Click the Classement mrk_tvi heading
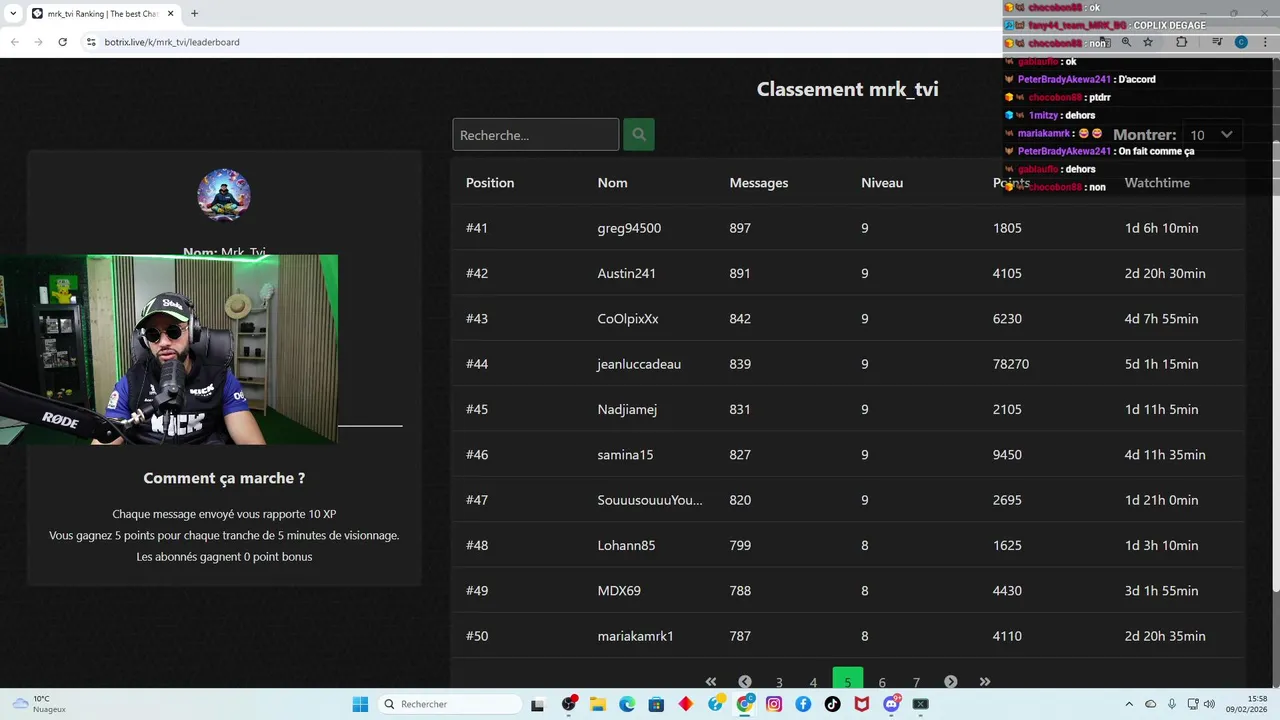The height and width of the screenshot is (720, 1280). [847, 89]
